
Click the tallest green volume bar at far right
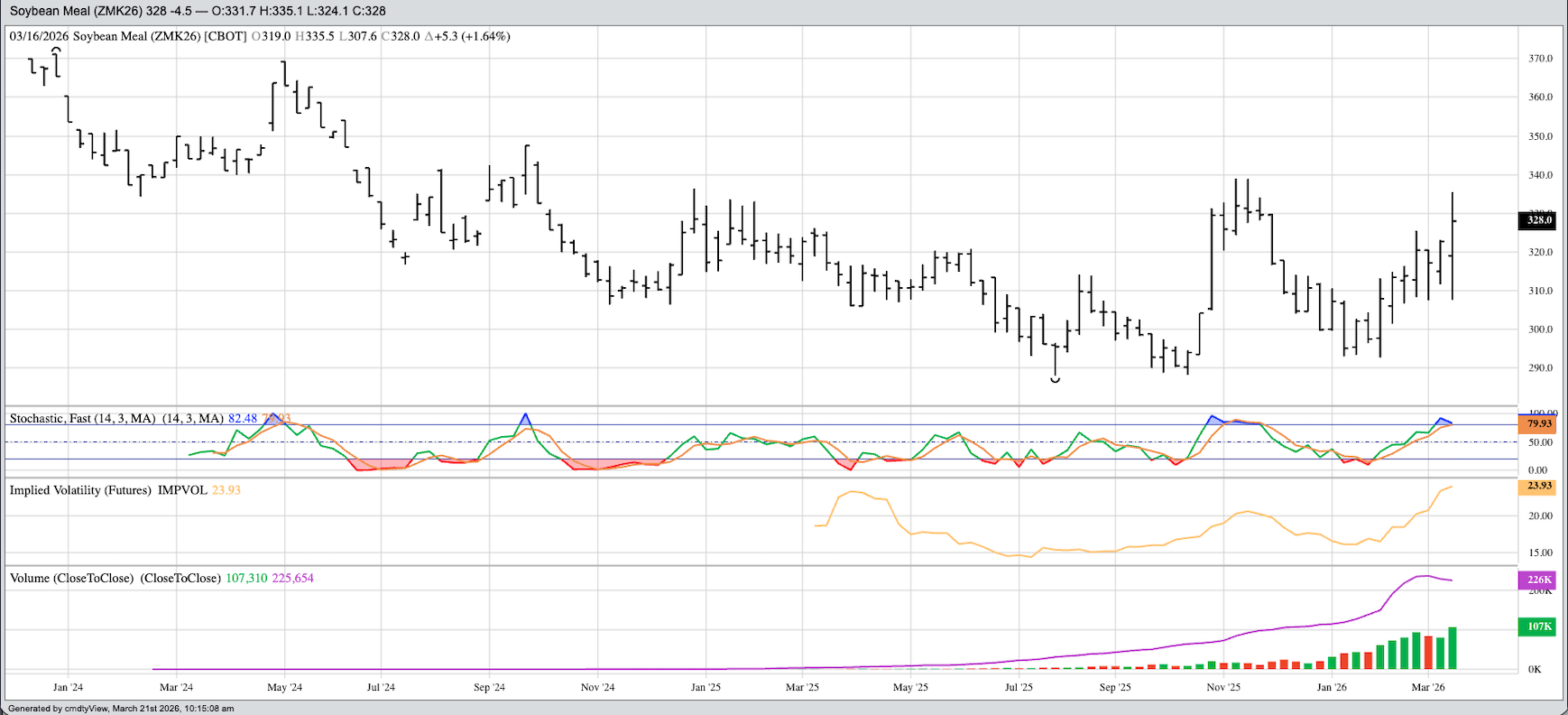[x=1453, y=648]
